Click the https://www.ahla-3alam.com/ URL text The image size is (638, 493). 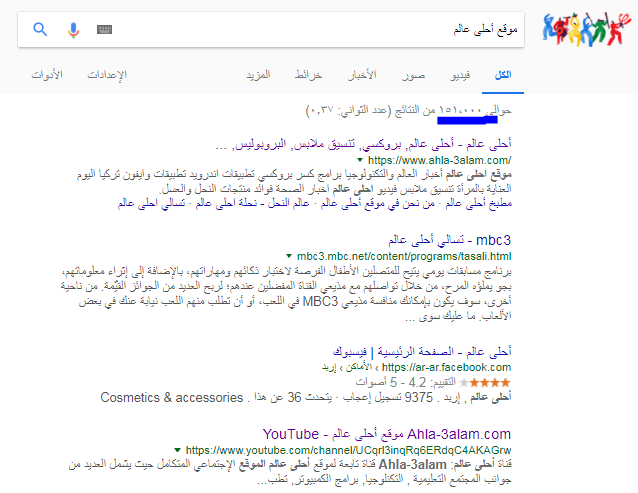(439, 160)
